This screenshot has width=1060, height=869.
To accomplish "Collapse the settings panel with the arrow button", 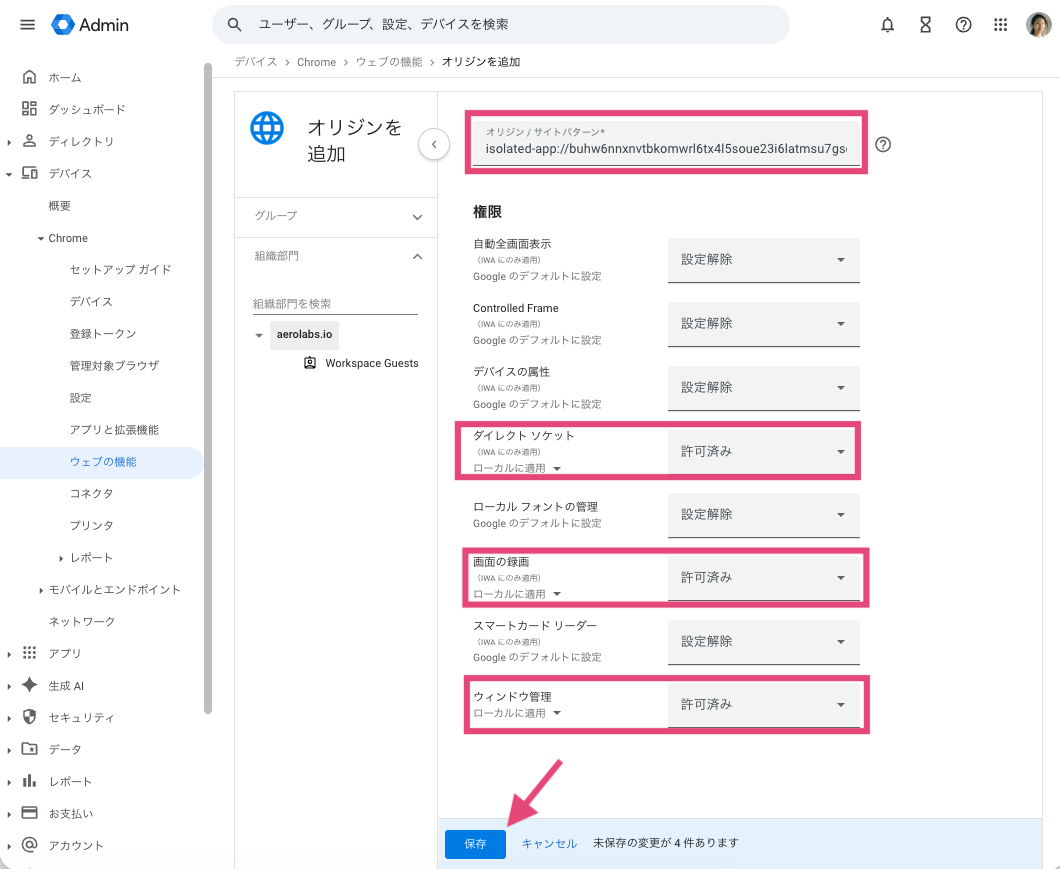I will click(434, 144).
